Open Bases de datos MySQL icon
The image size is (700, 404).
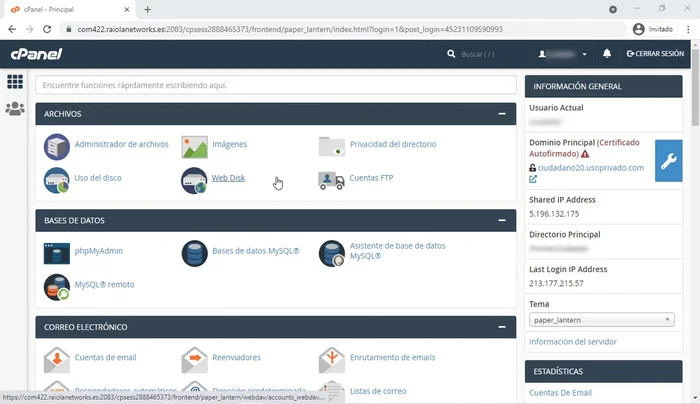pyautogui.click(x=194, y=253)
